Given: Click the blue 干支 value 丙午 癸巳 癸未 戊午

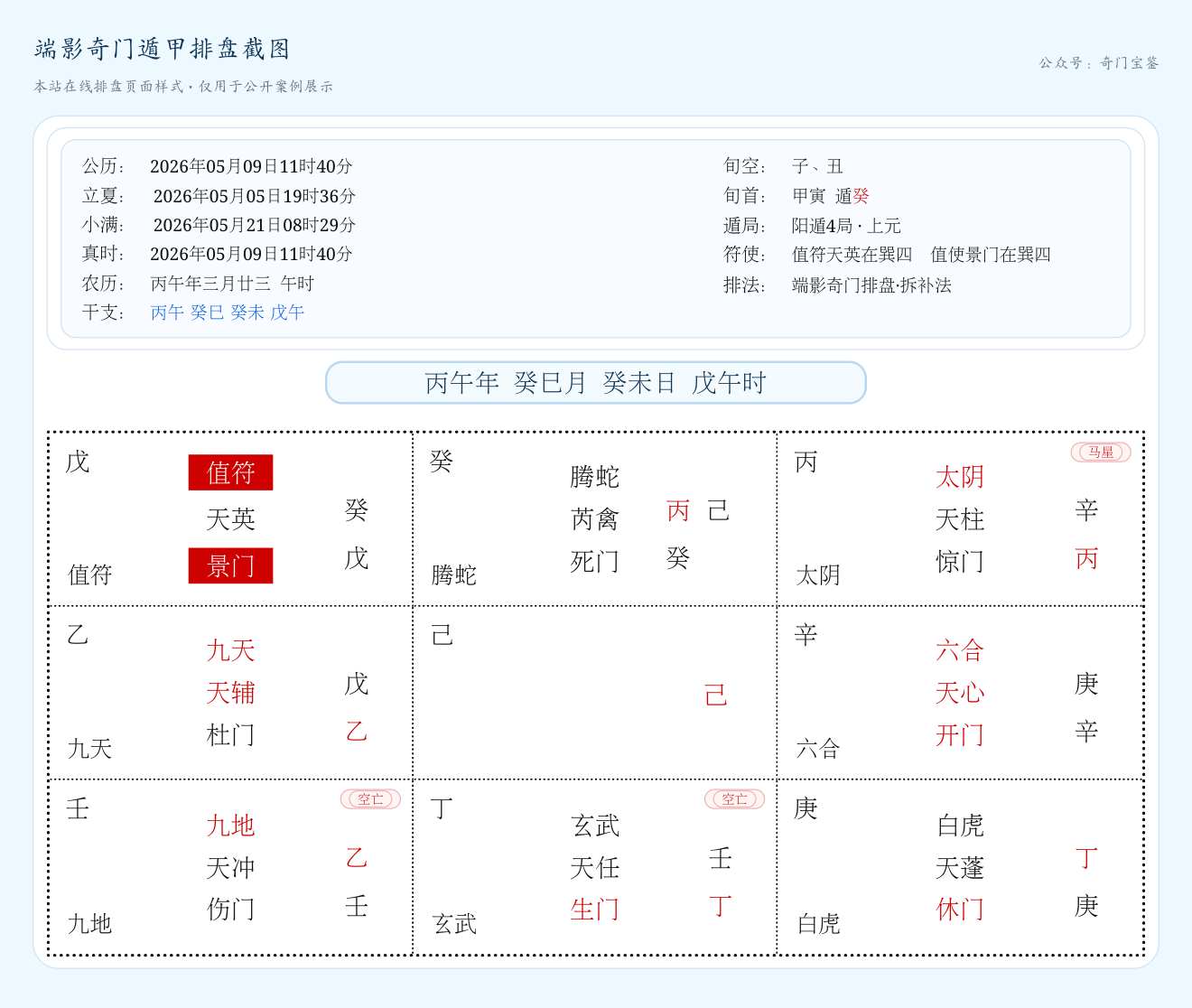Looking at the screenshot, I should 228,313.
